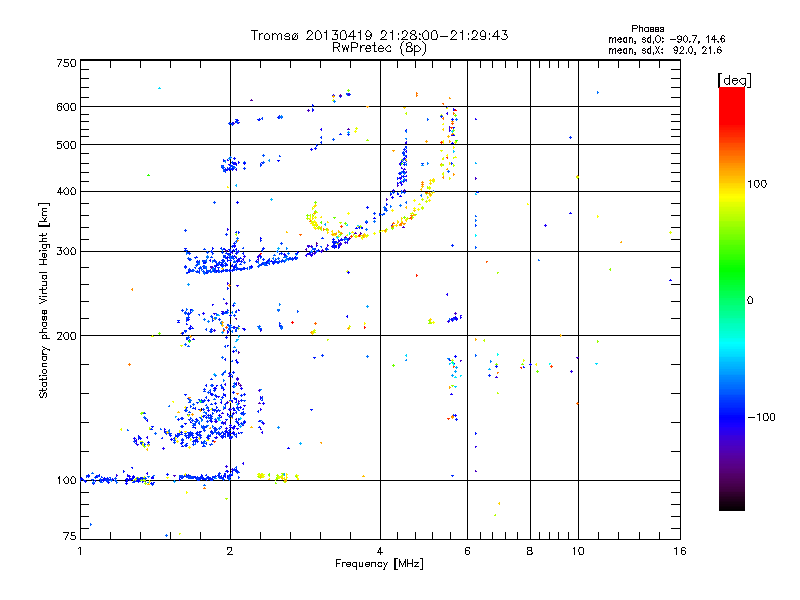
Task: Click the y-axis tick label '500'
Action: coord(66,145)
